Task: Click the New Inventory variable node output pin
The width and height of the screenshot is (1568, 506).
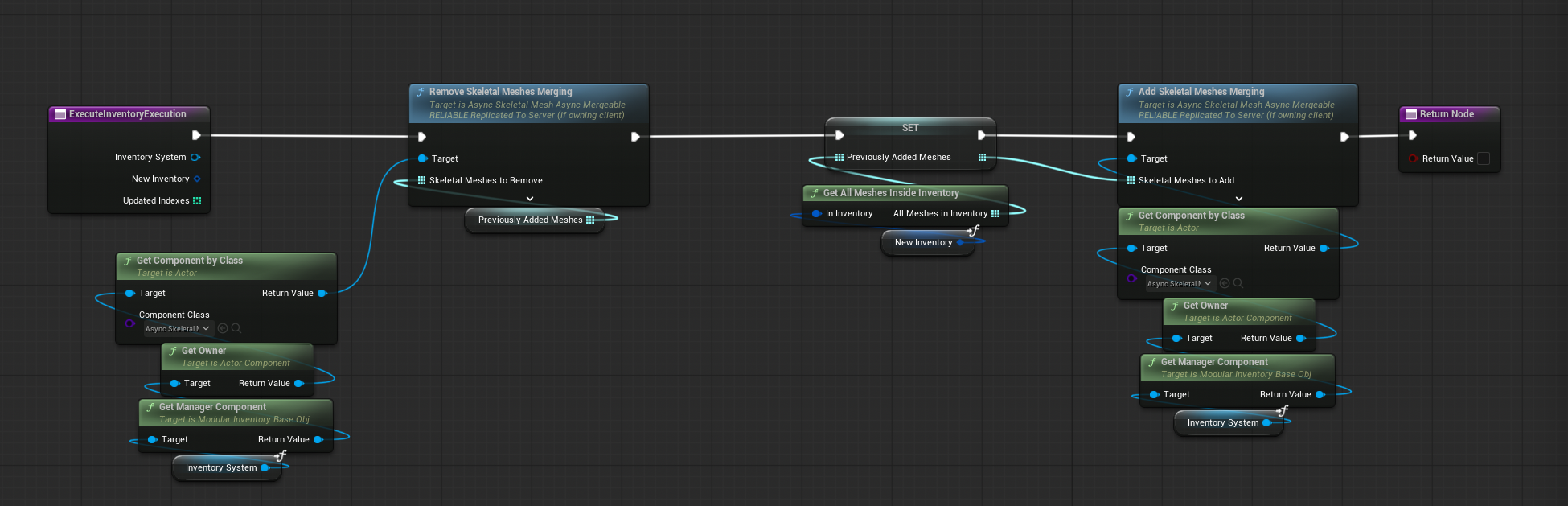Action: [x=960, y=242]
